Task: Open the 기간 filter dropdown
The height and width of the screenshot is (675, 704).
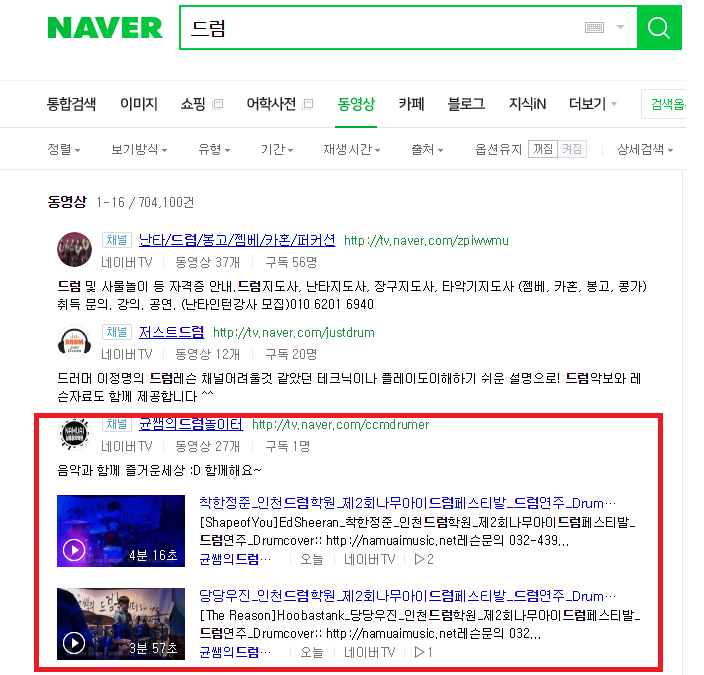Action: (277, 150)
